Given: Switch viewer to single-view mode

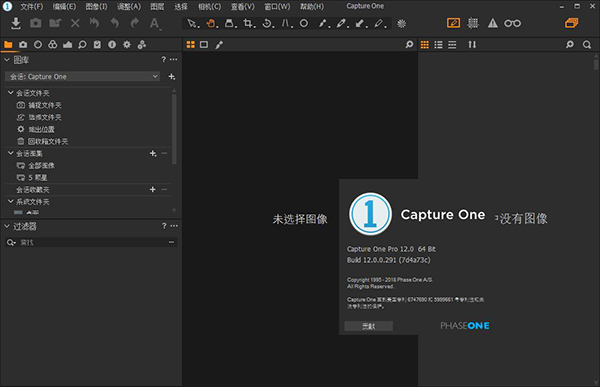Looking at the screenshot, I should click(204, 45).
